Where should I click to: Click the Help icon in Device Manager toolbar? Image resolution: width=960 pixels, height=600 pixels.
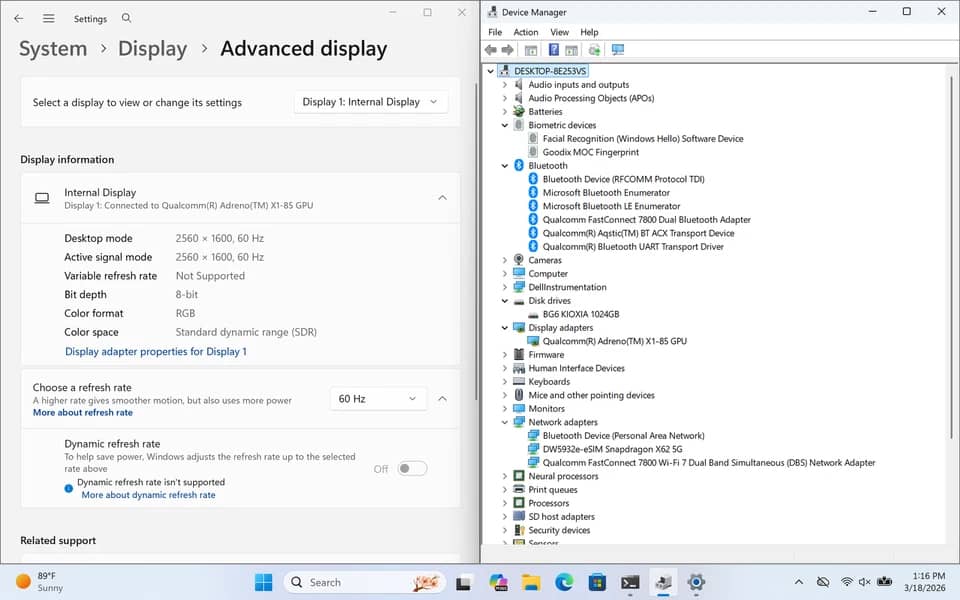(x=553, y=50)
